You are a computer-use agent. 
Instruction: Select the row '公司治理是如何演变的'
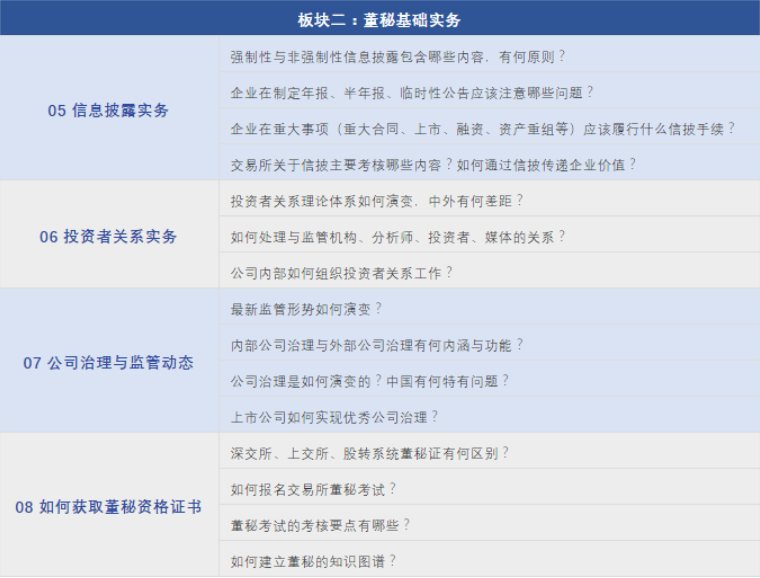tap(370, 380)
